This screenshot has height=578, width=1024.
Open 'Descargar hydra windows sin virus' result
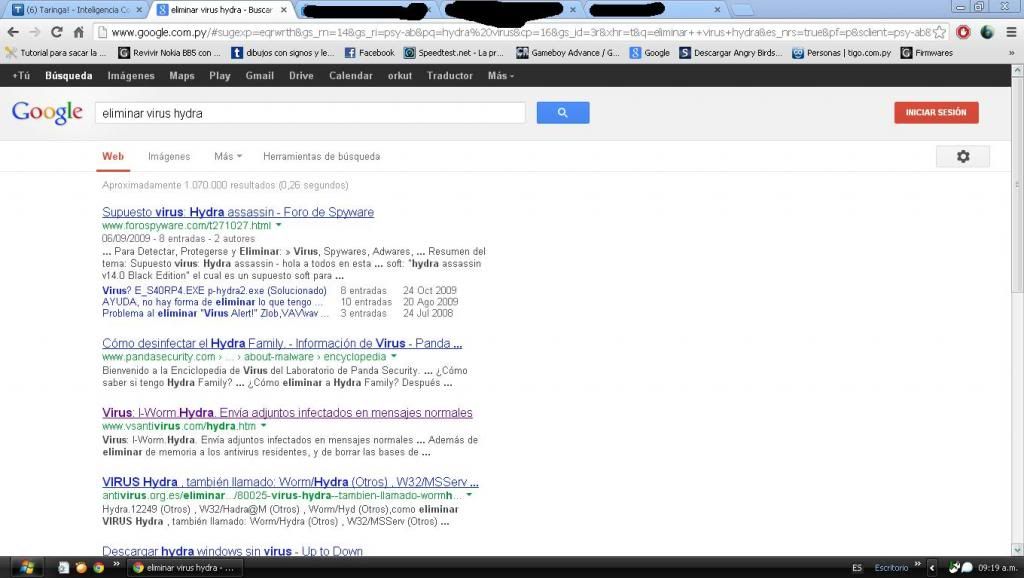pos(232,551)
